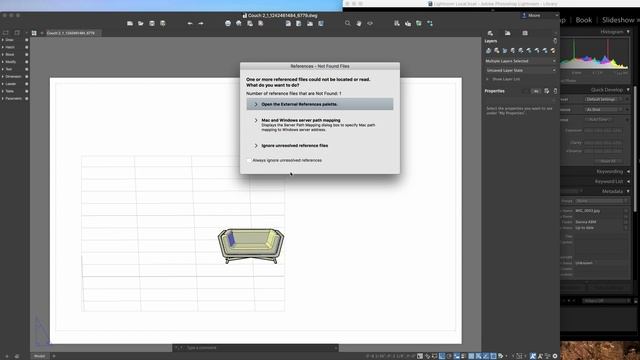Choose Open the External References palette

point(320,104)
